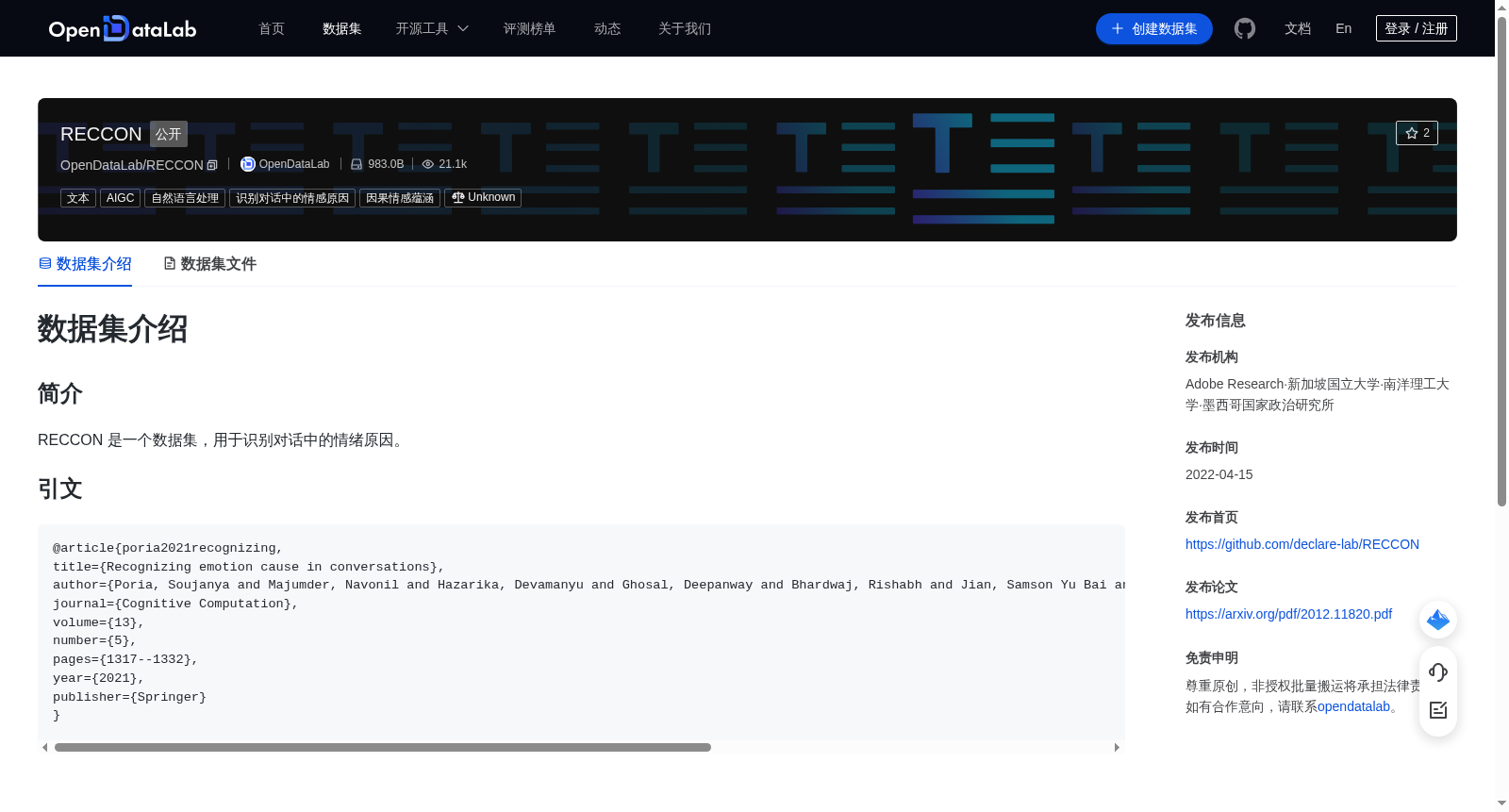
Task: Click the OpenDataLab logo
Action: [x=123, y=29]
